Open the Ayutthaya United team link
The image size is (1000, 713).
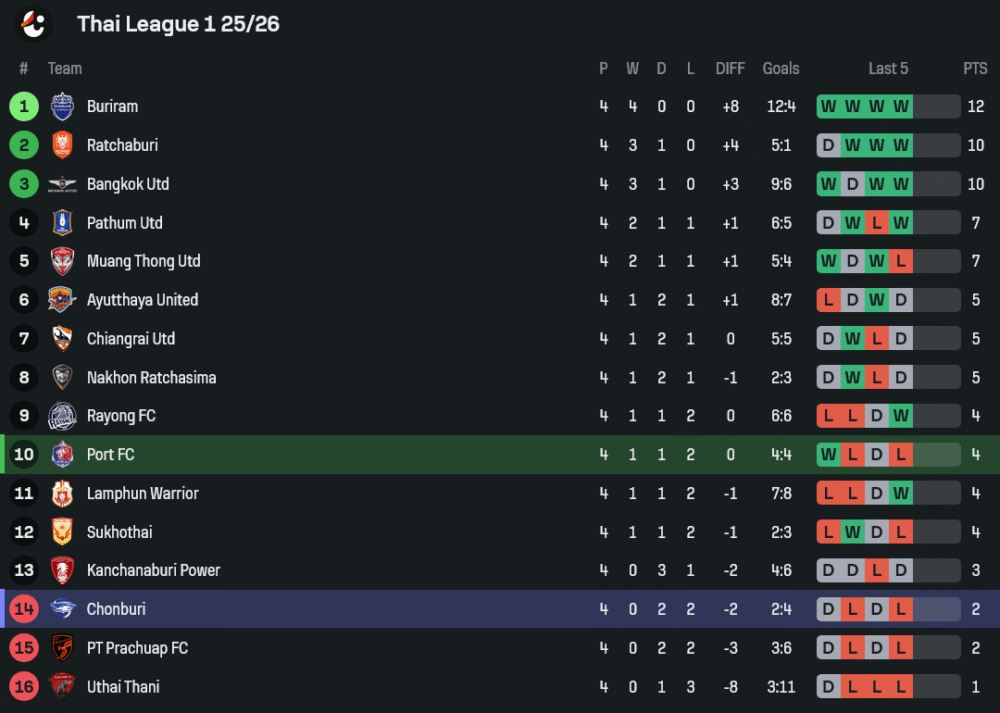pyautogui.click(x=142, y=300)
